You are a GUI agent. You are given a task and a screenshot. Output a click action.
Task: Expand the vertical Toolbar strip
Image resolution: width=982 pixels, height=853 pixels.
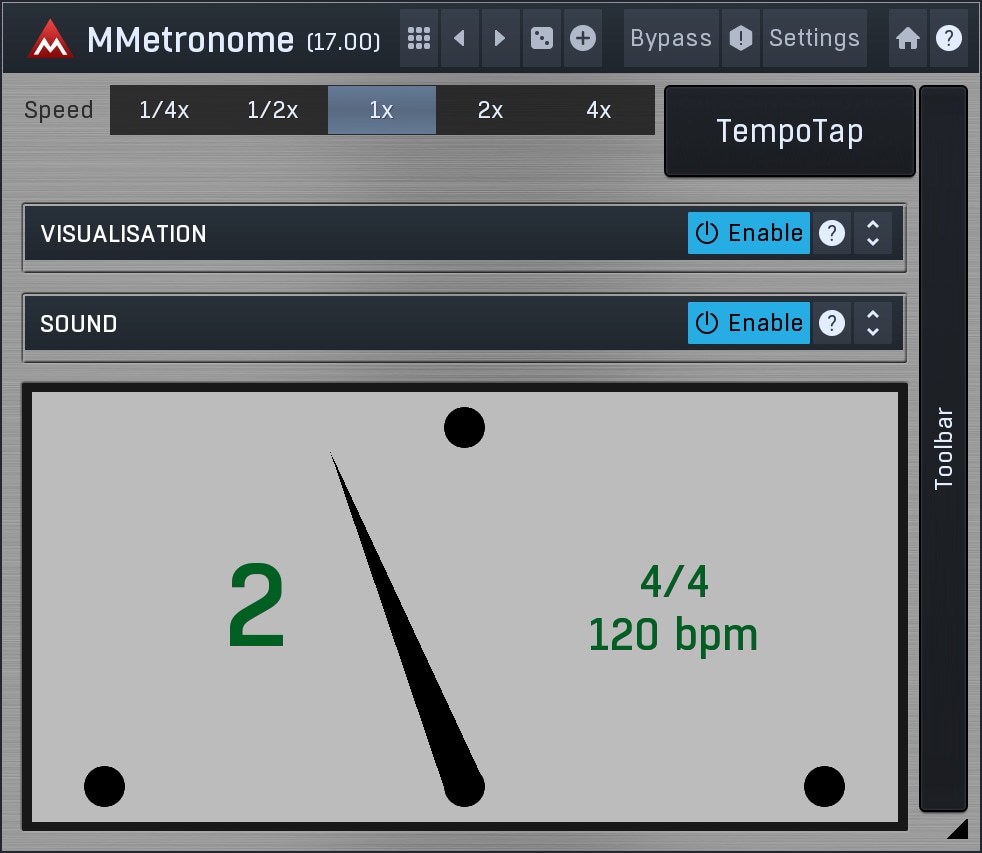pyautogui.click(x=943, y=448)
